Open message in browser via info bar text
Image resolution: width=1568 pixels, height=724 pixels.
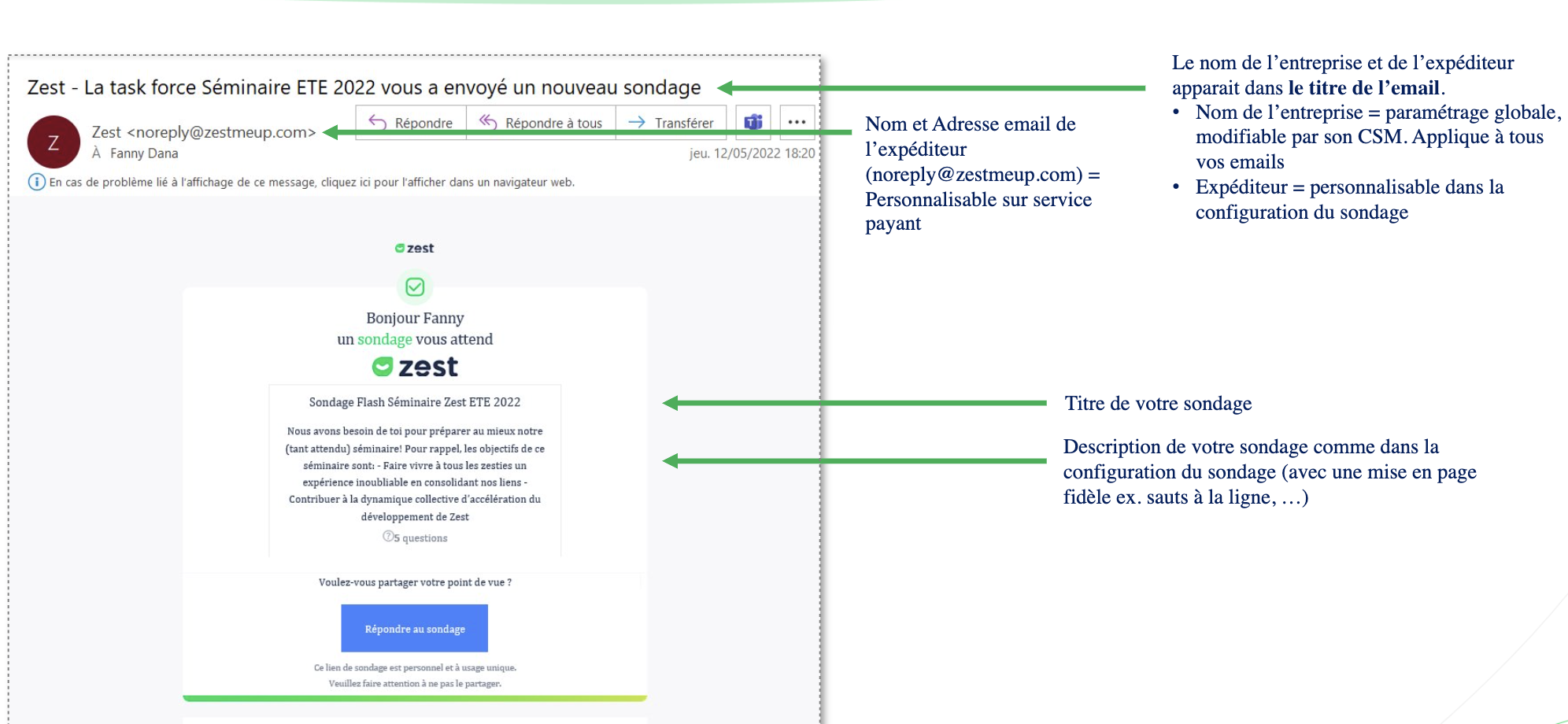pos(312,182)
